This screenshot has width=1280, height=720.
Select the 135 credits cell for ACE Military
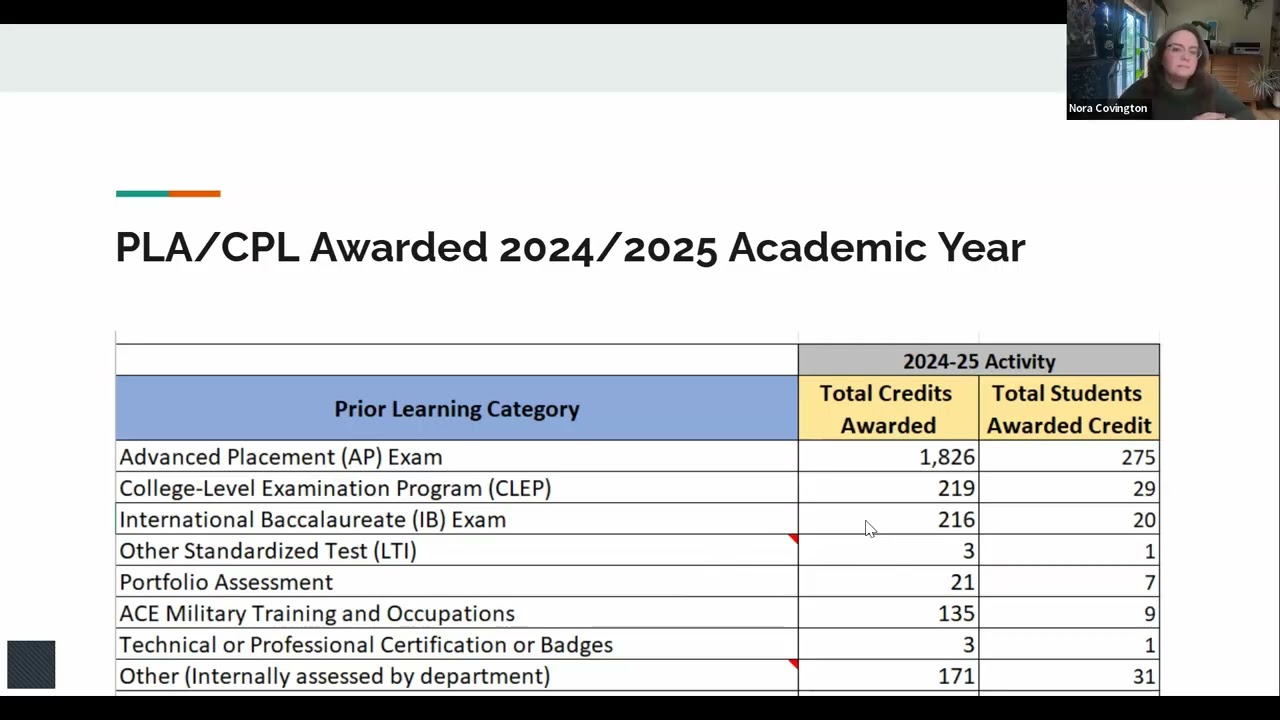(888, 613)
